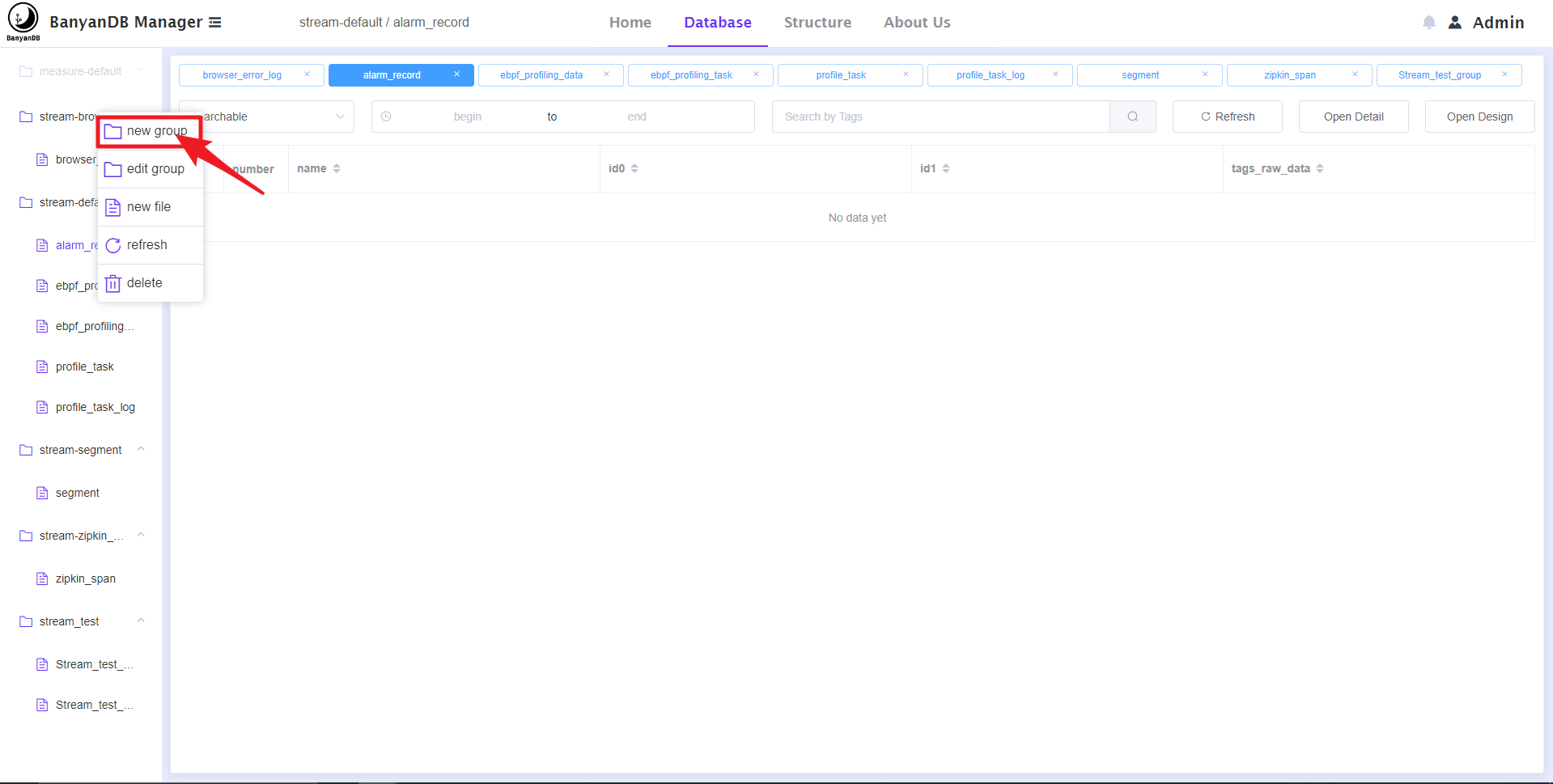The width and height of the screenshot is (1553, 784).
Task: Click the Search by Tags input
Action: pyautogui.click(x=941, y=117)
